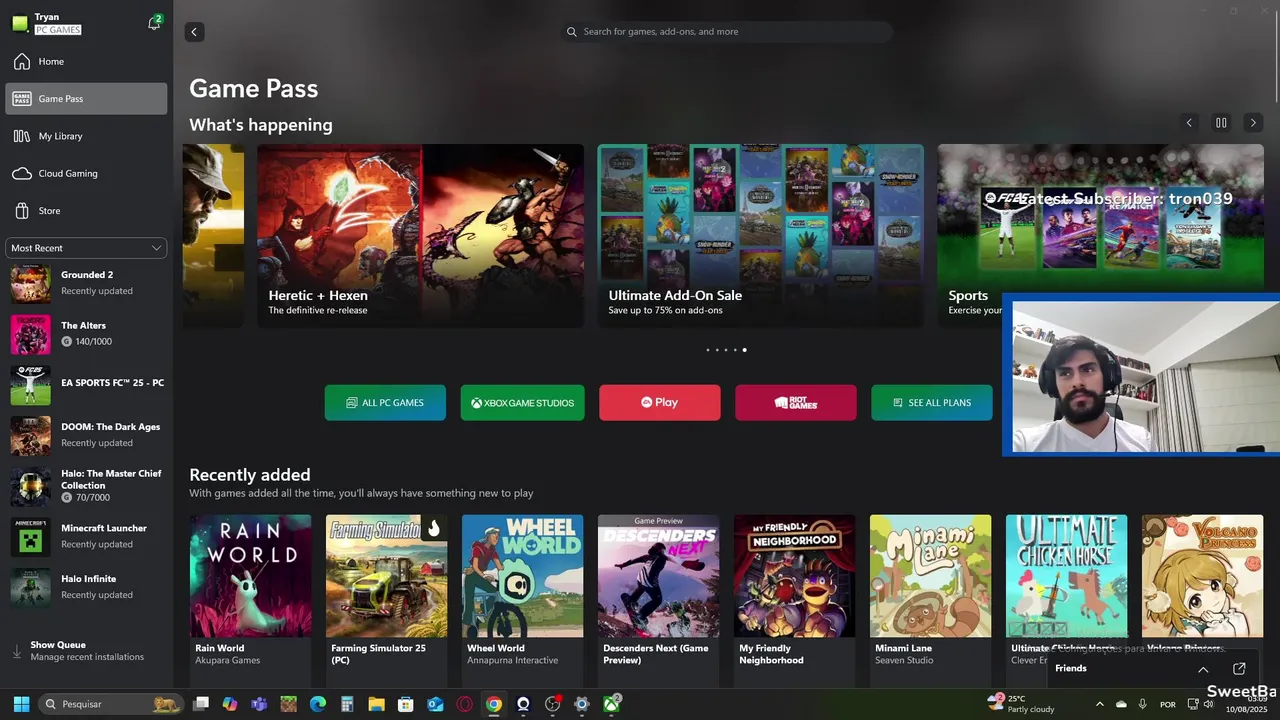The height and width of the screenshot is (720, 1280).
Task: Open Minecraft Launcher from recent list
Action: coord(87,537)
